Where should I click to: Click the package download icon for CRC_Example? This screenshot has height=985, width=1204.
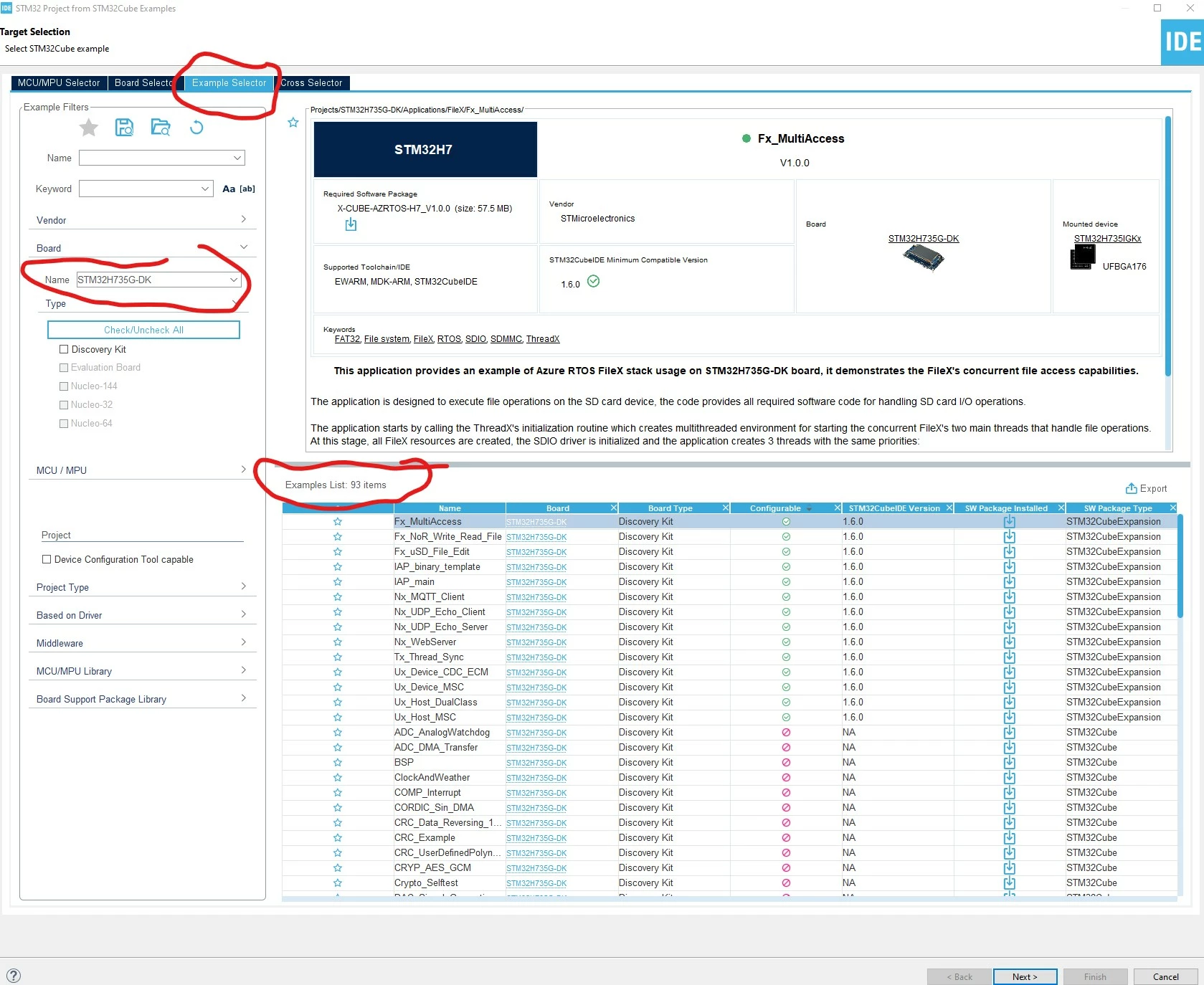click(x=1010, y=838)
